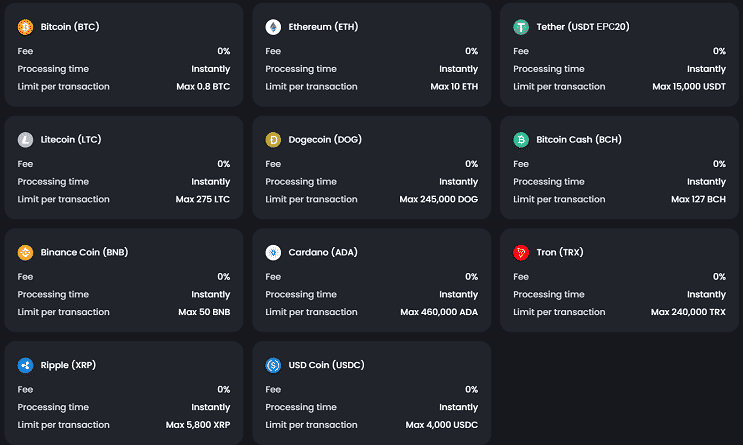This screenshot has width=743, height=445.
Task: Click the Max 460,000 ADA limit value
Action: point(439,312)
